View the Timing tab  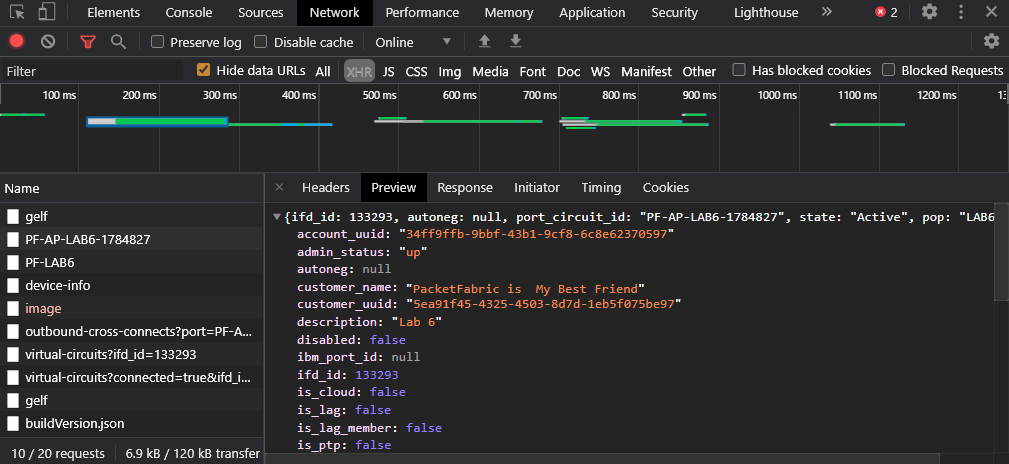601,187
